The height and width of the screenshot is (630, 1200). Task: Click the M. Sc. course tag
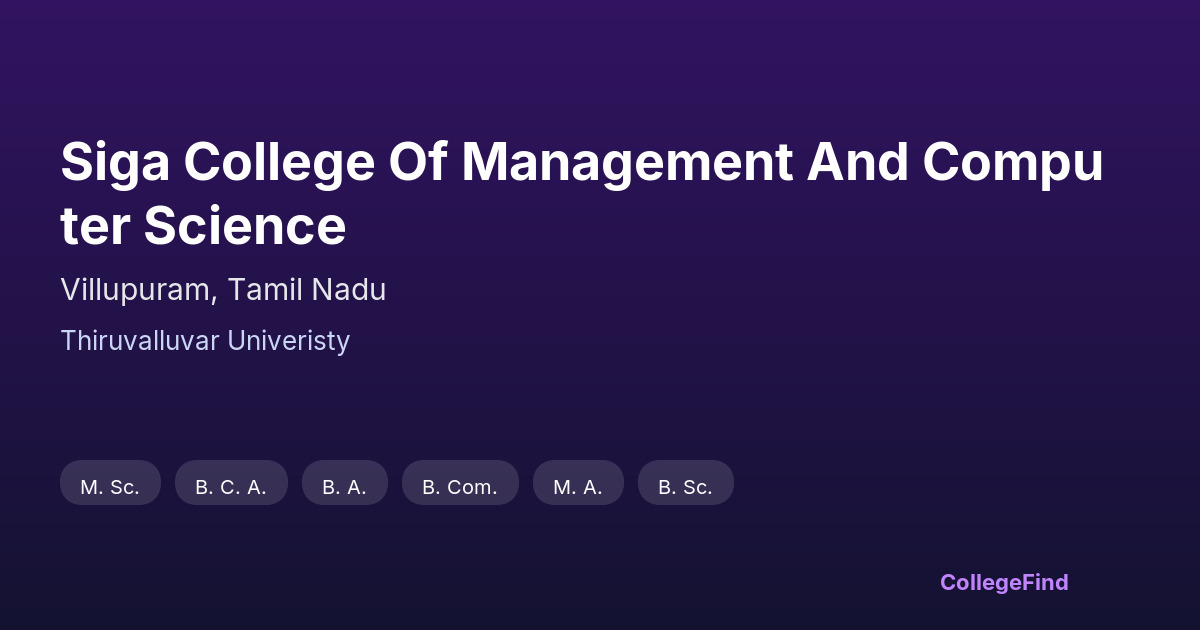(110, 487)
